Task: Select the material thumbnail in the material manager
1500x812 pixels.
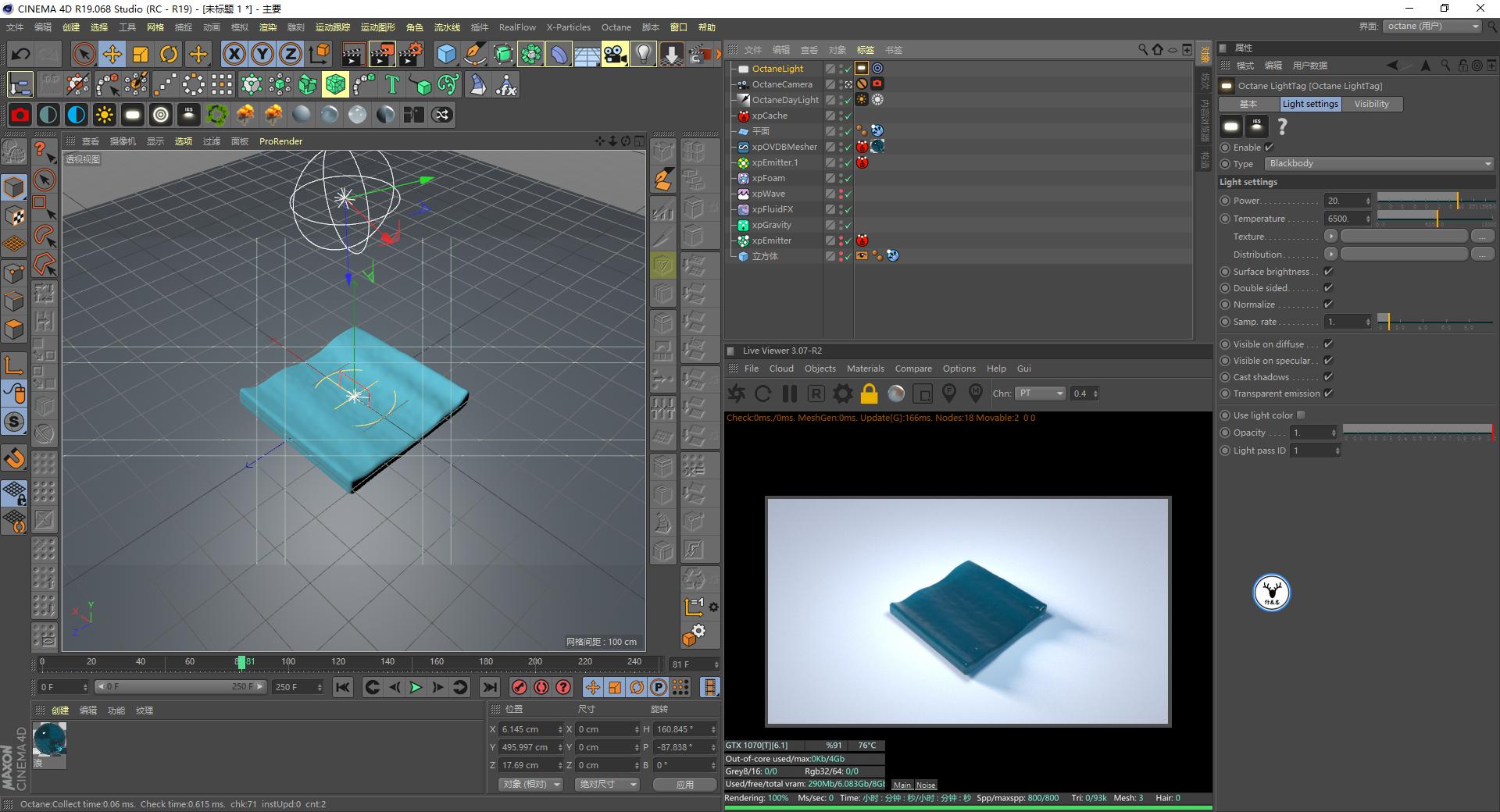Action: pyautogui.click(x=48, y=740)
